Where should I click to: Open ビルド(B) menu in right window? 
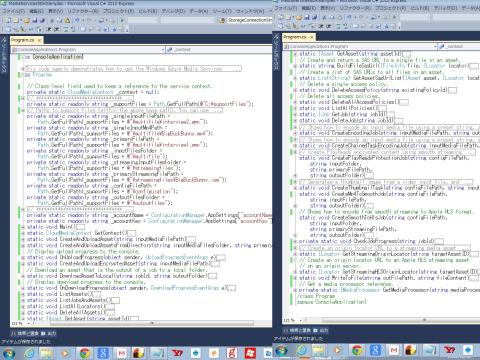point(420,8)
